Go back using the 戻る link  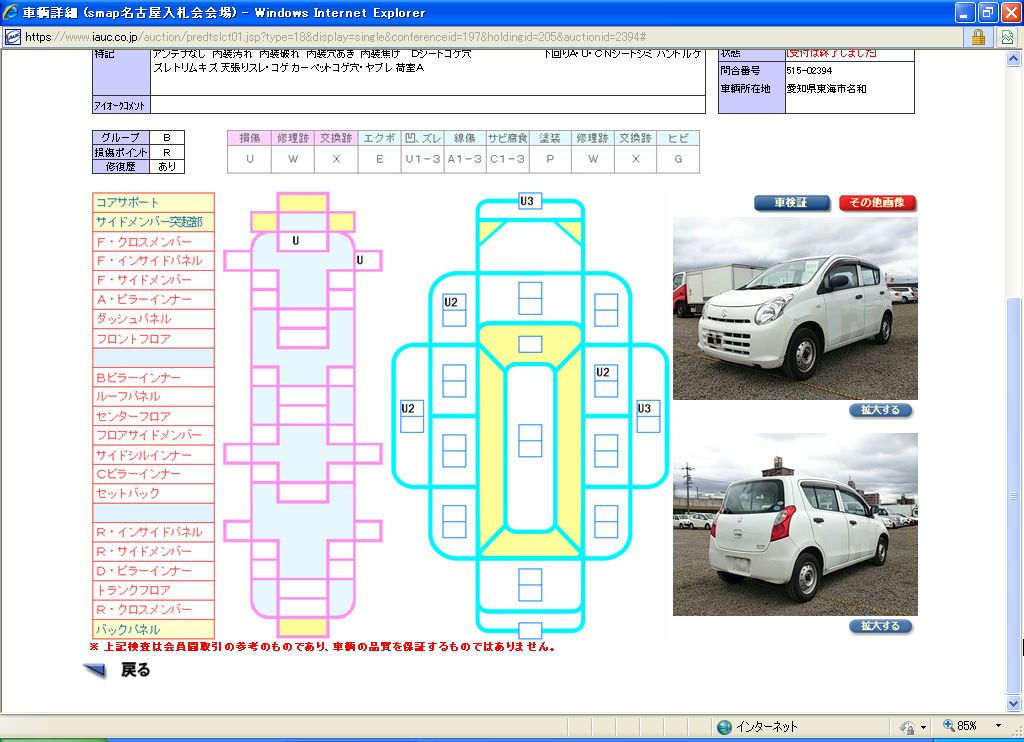(136, 671)
